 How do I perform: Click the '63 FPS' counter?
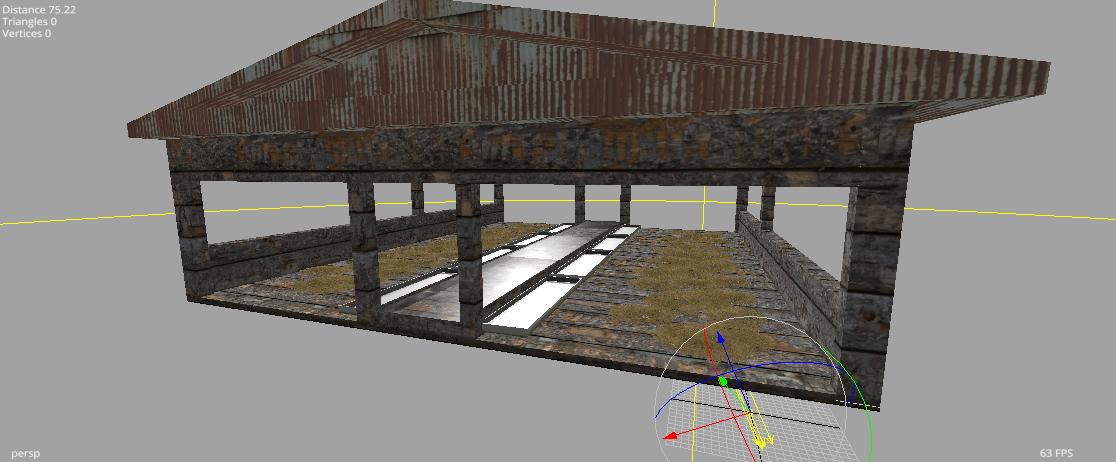tap(1056, 453)
